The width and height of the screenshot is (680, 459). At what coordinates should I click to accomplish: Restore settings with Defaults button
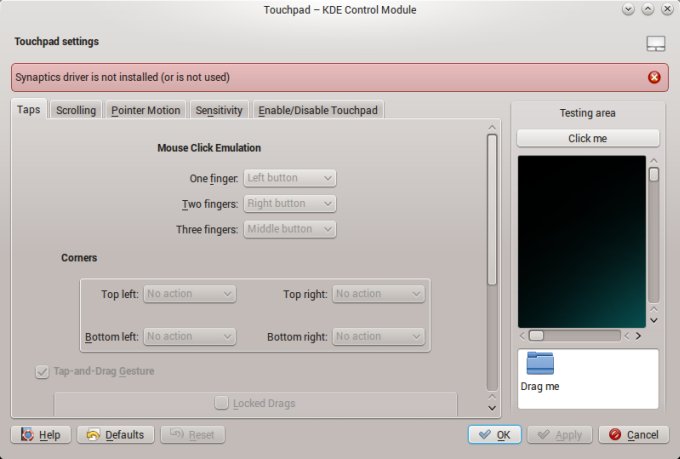[x=115, y=435]
